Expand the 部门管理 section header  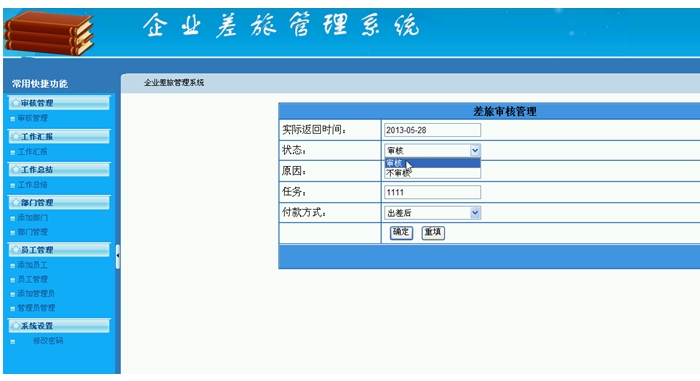point(59,202)
